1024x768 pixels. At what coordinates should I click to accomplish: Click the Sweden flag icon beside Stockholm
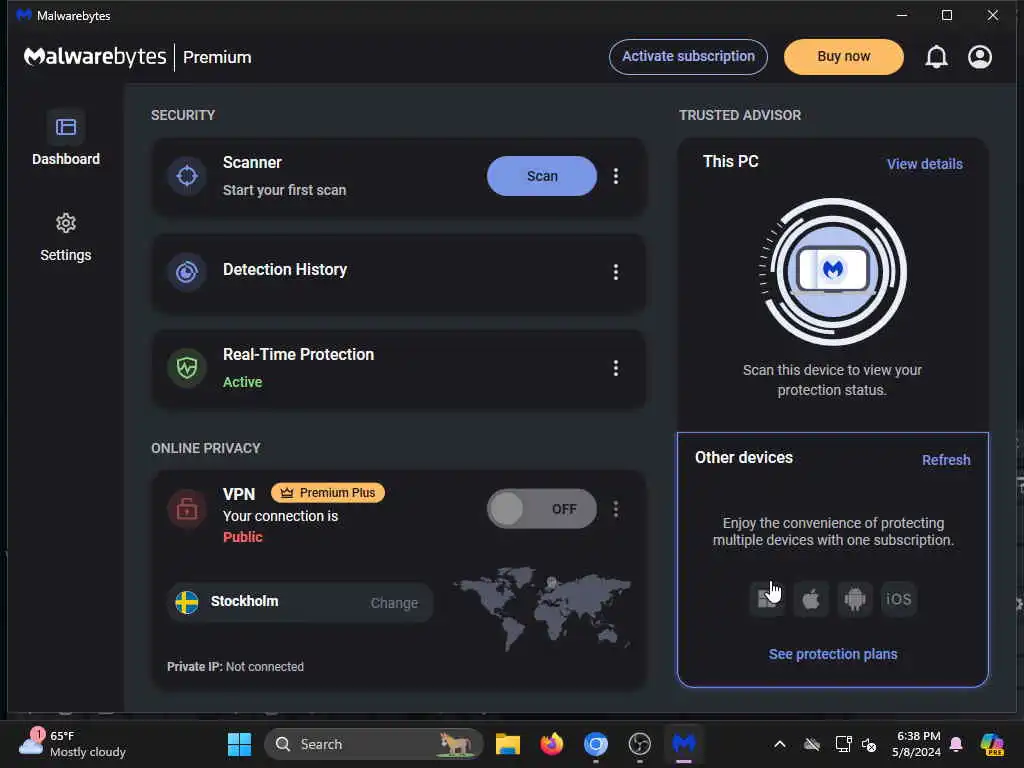click(187, 602)
